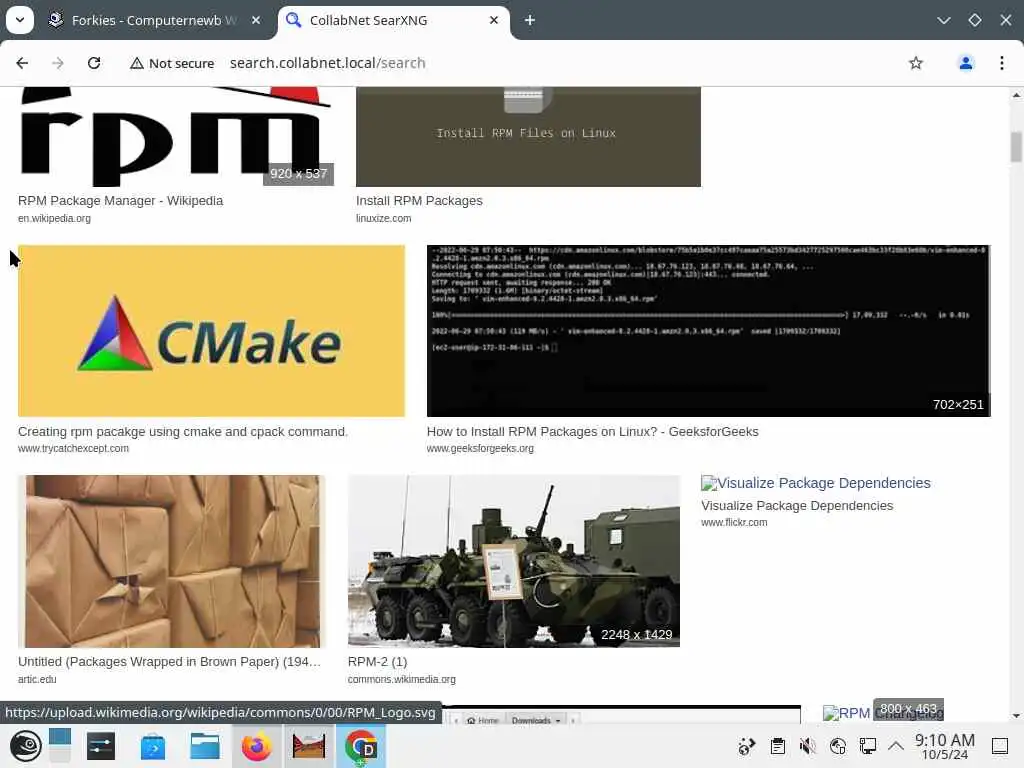Close the Forkies - Computernewb tab
The width and height of the screenshot is (1024, 768).
256,20
